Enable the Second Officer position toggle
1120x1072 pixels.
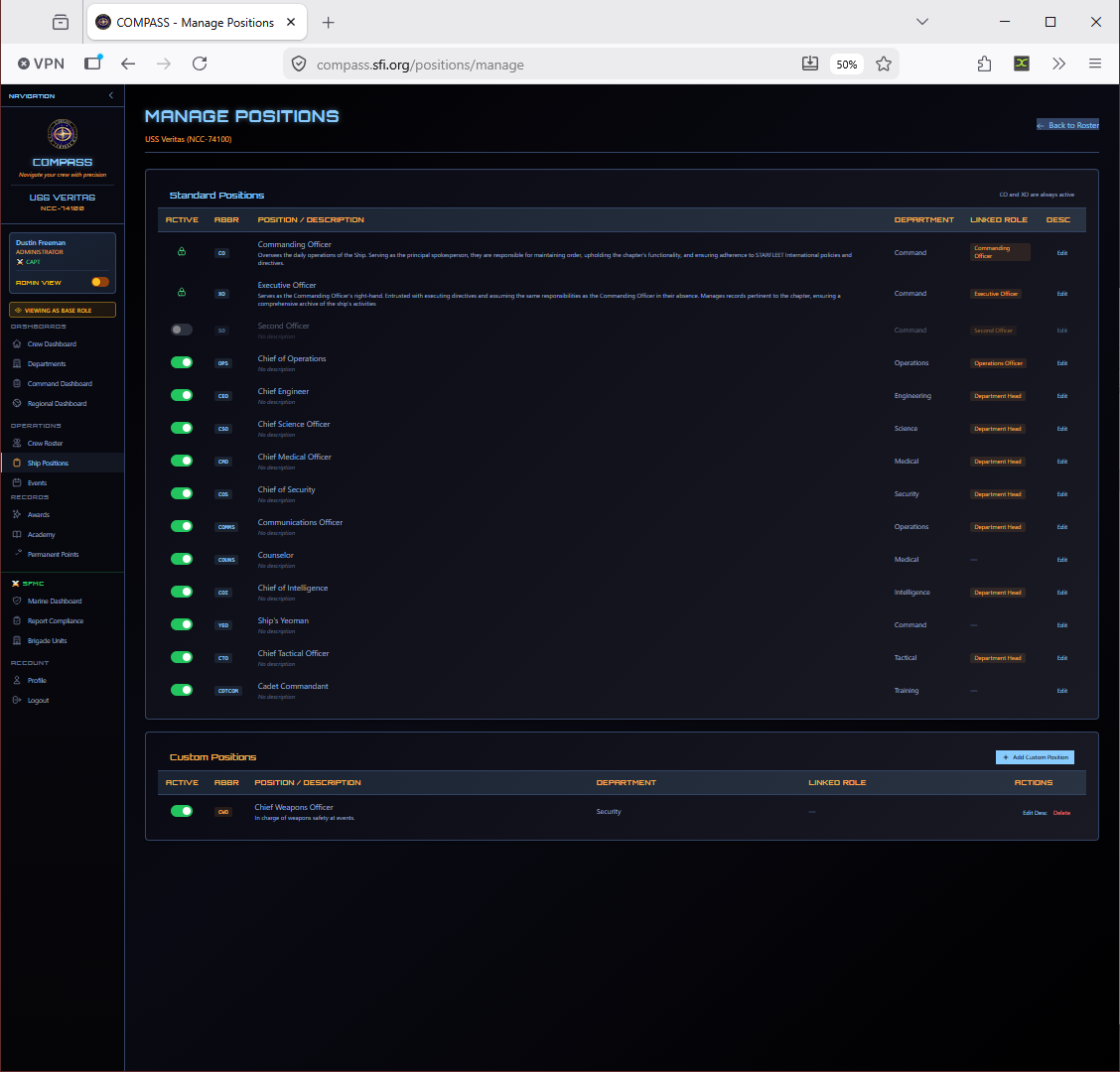click(x=182, y=330)
